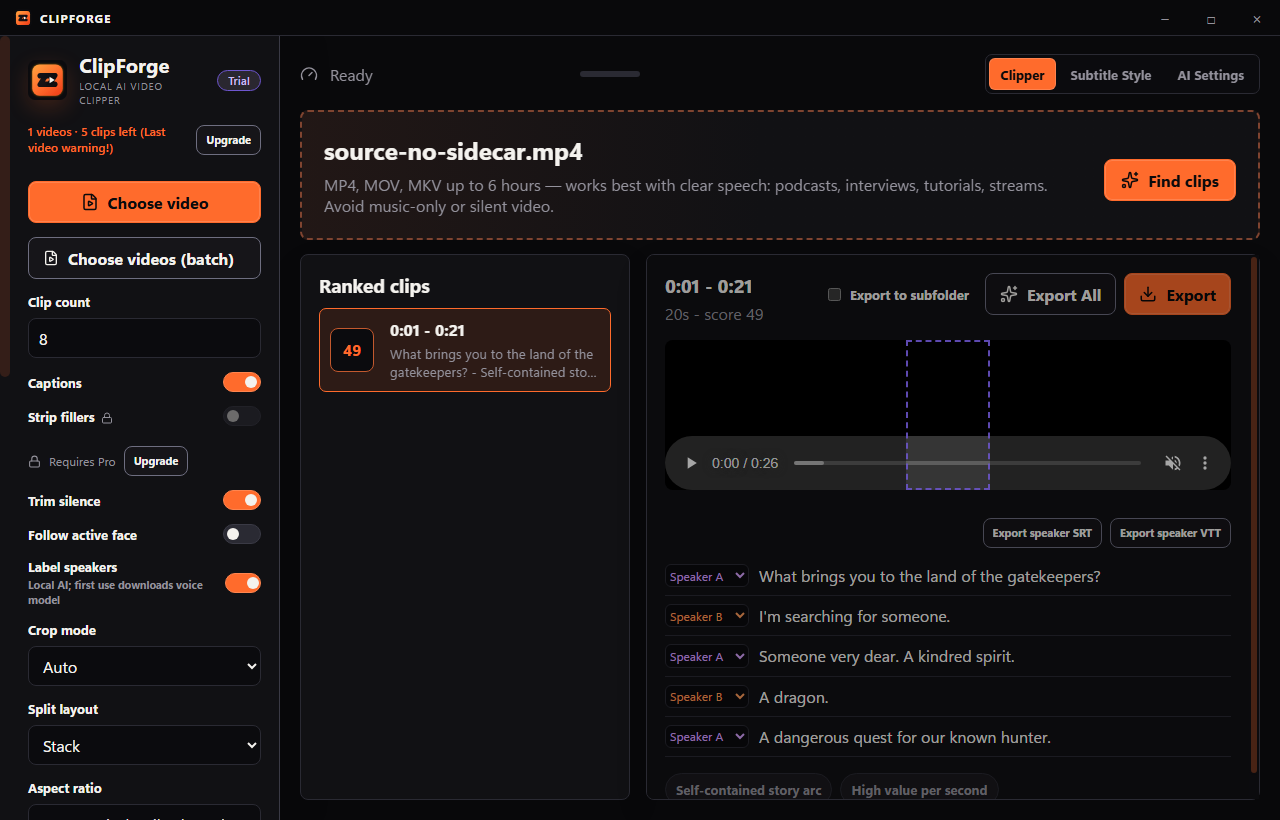Viewport: 1280px width, 820px height.
Task: Toggle the Strip fillers switch
Action: click(x=242, y=416)
